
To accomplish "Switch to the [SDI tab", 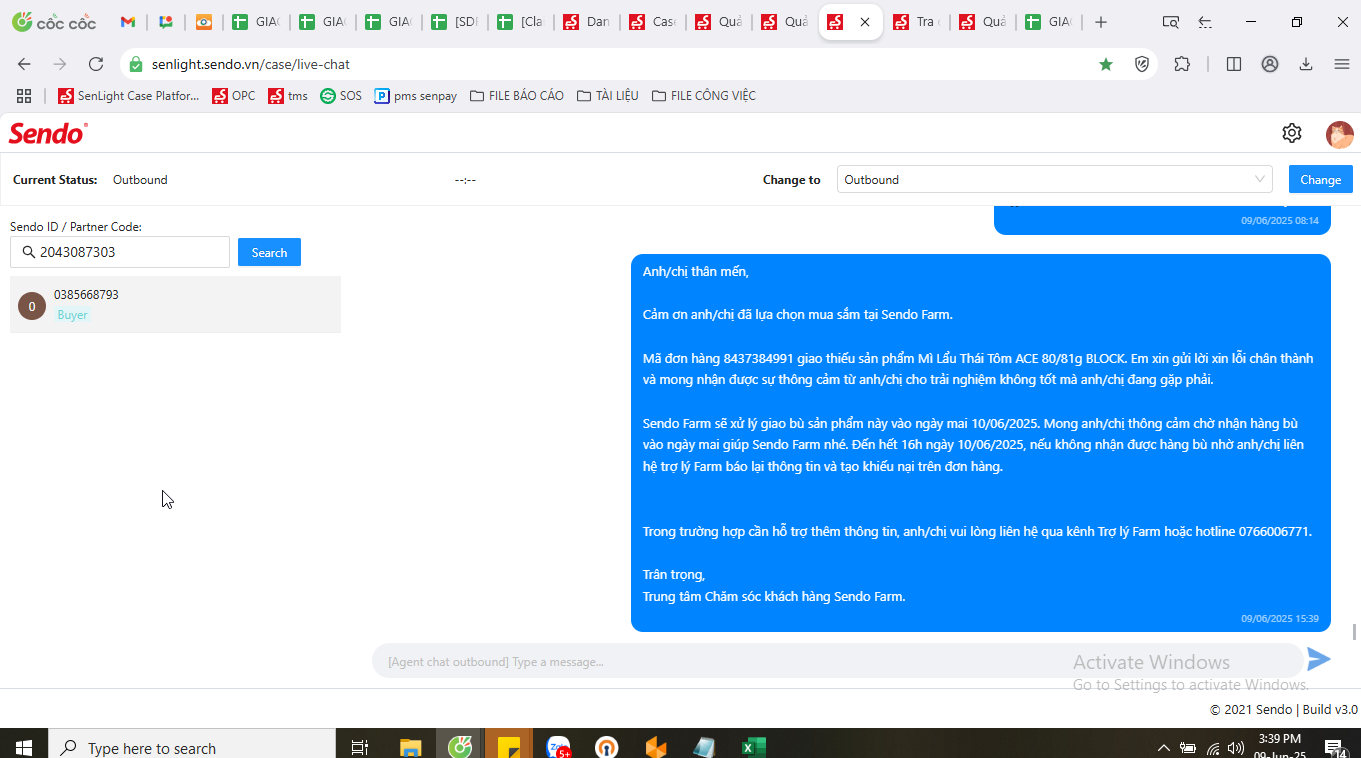I will [455, 22].
